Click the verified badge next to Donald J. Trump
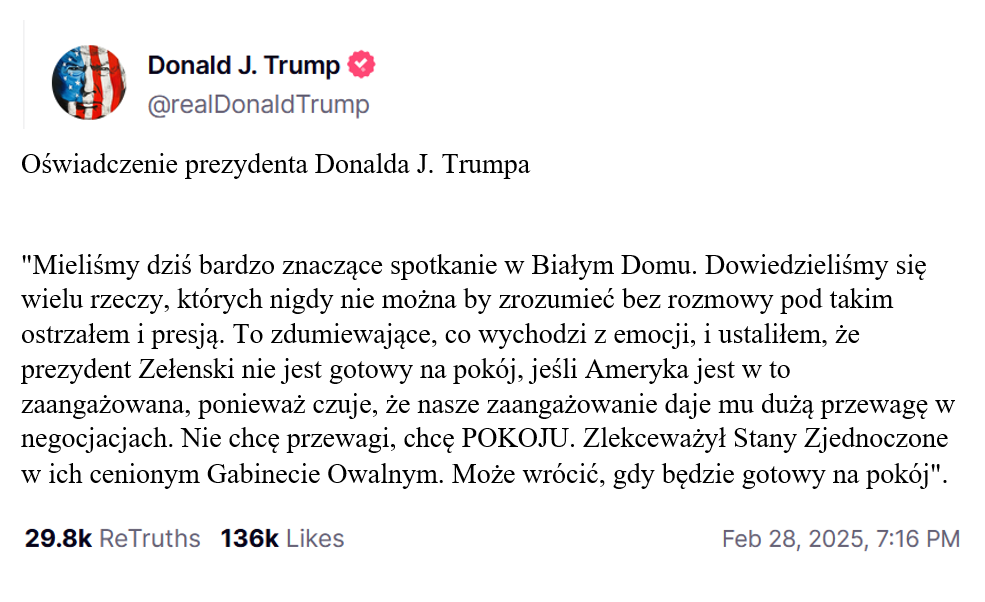 point(361,65)
